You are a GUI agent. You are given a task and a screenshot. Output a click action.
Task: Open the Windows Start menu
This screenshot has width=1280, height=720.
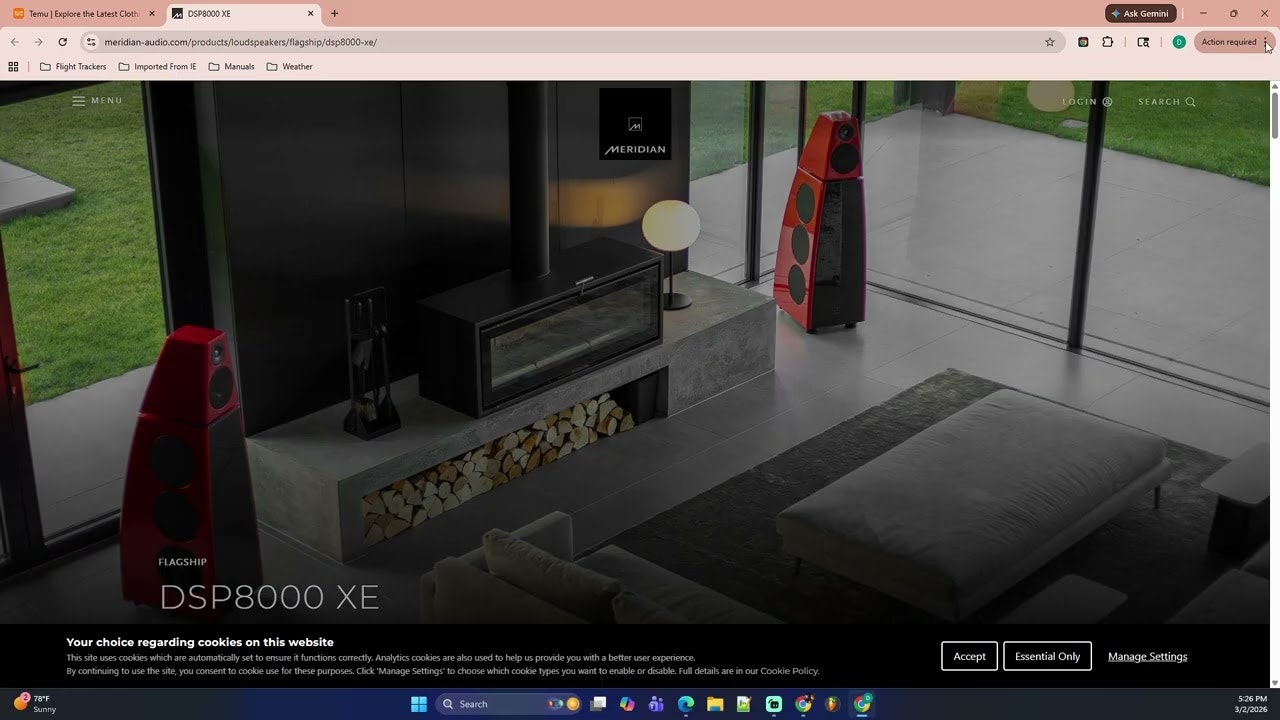[419, 704]
